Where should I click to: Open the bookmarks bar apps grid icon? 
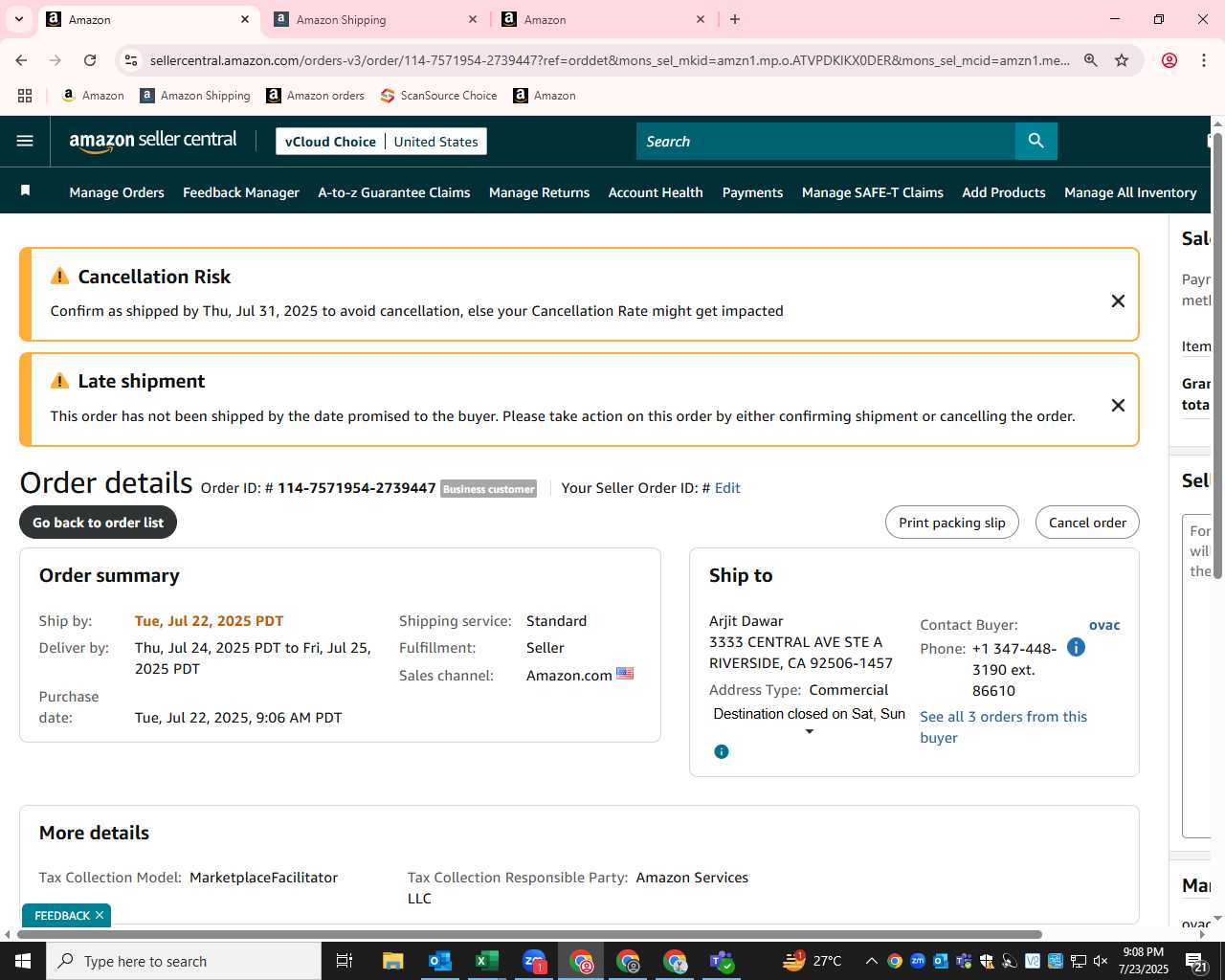[25, 96]
